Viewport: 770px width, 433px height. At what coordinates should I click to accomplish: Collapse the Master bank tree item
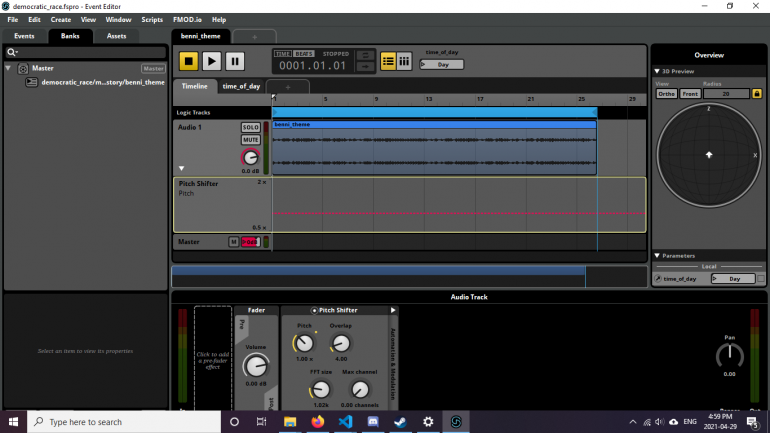coord(9,69)
